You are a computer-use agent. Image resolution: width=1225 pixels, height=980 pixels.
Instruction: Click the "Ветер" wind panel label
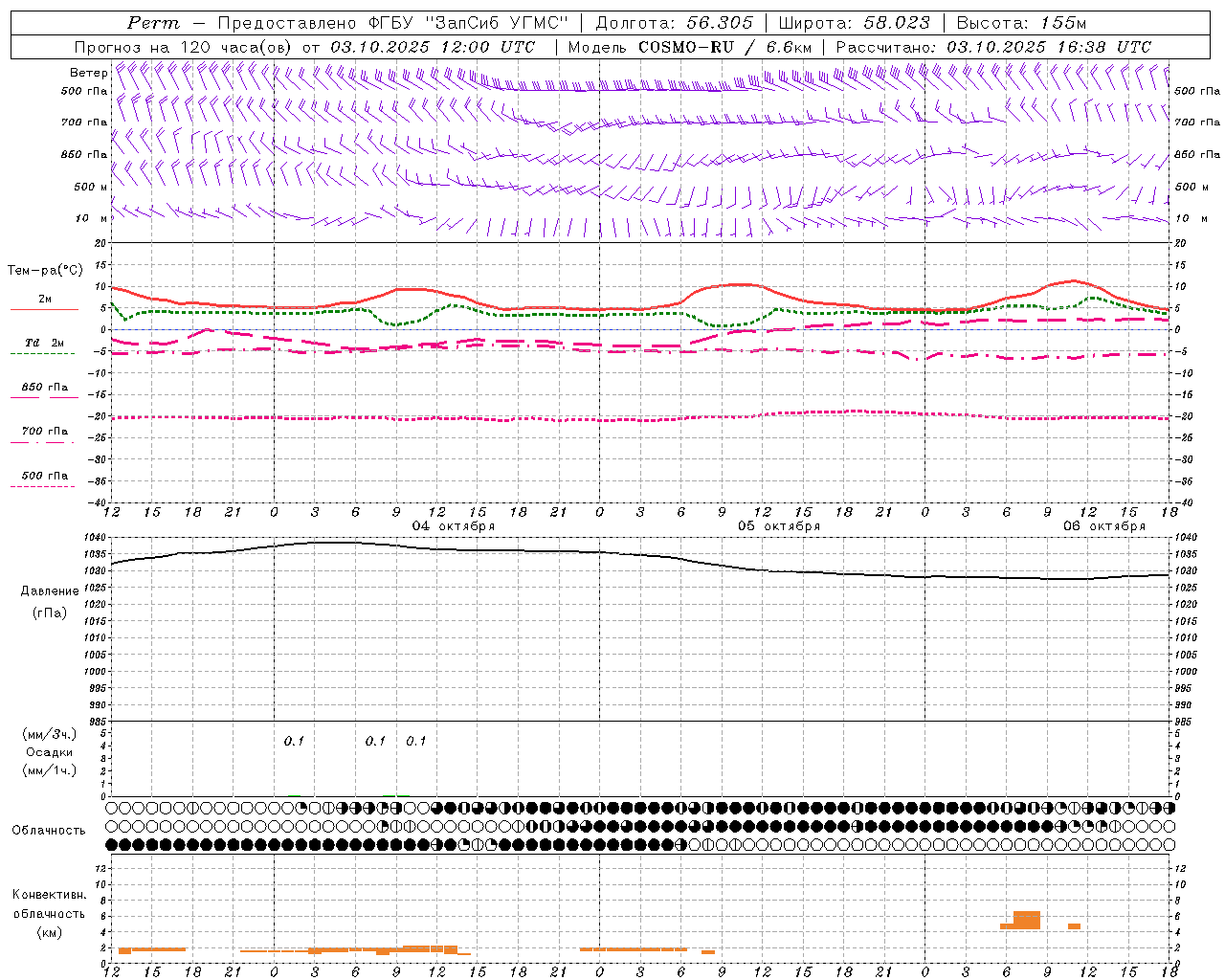pyautogui.click(x=88, y=73)
